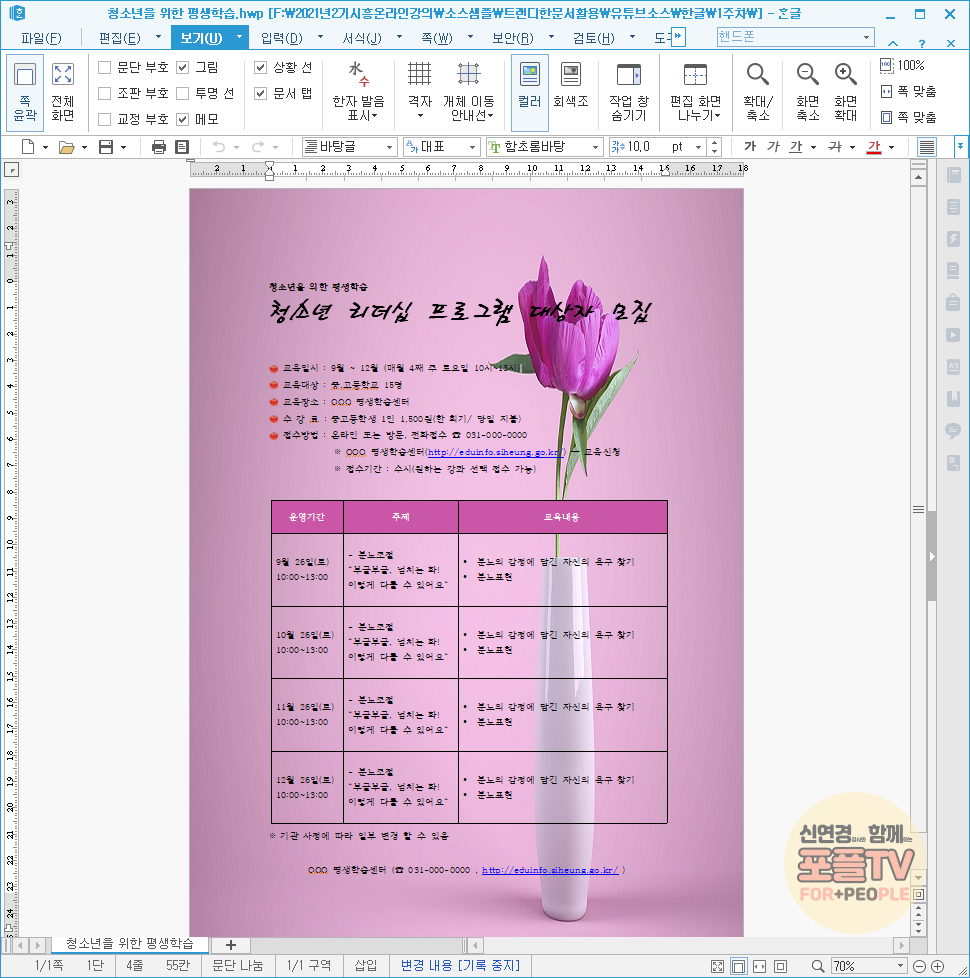
Task: Uncheck 그림 checkbox
Action: (183, 67)
